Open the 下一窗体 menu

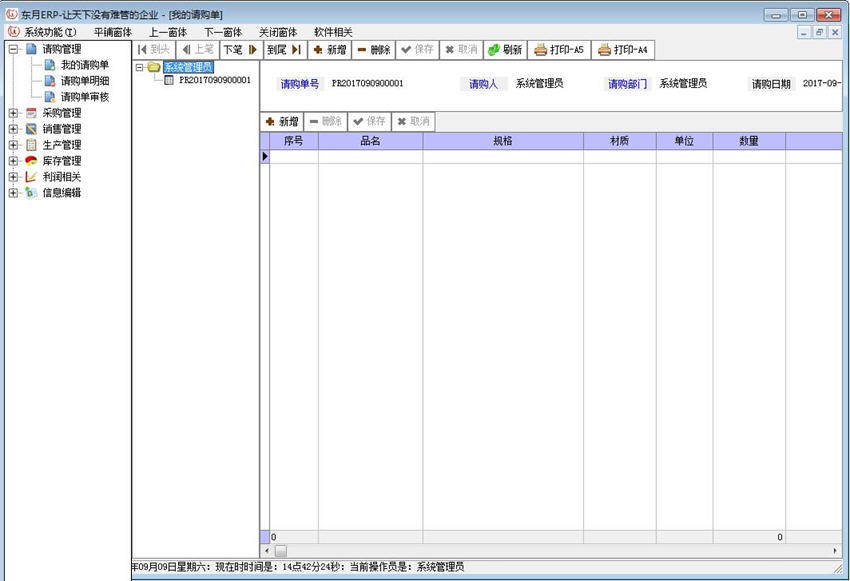[x=223, y=32]
